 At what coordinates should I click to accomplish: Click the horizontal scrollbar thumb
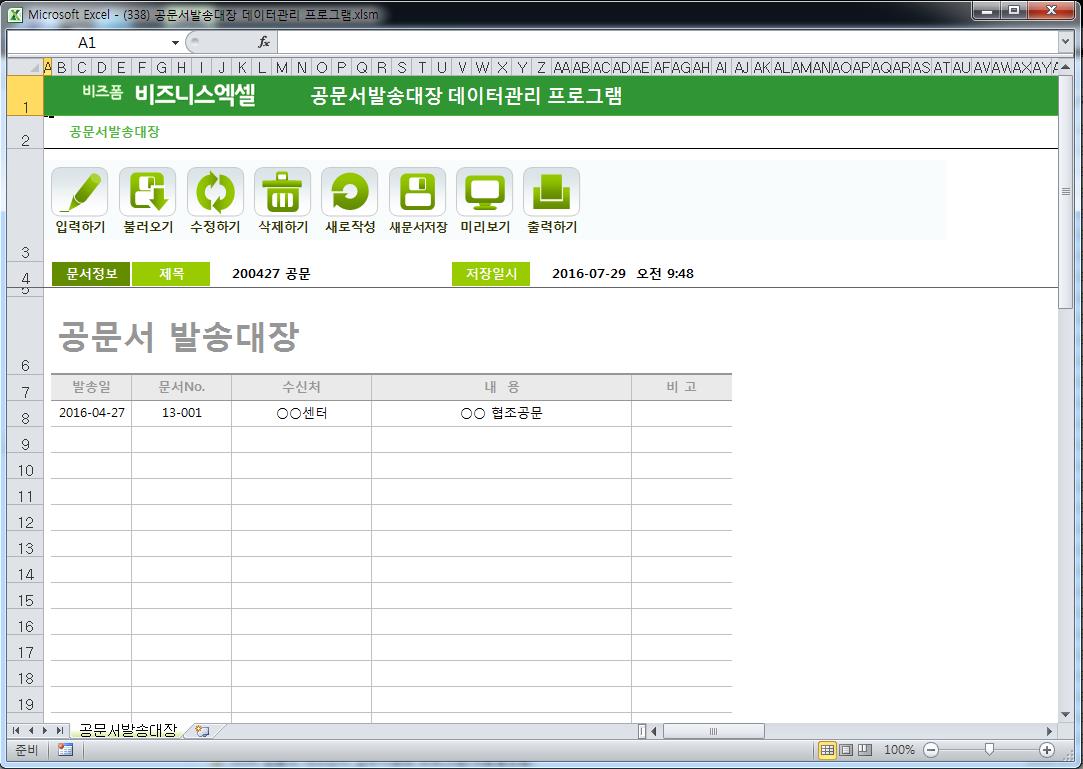click(x=713, y=731)
